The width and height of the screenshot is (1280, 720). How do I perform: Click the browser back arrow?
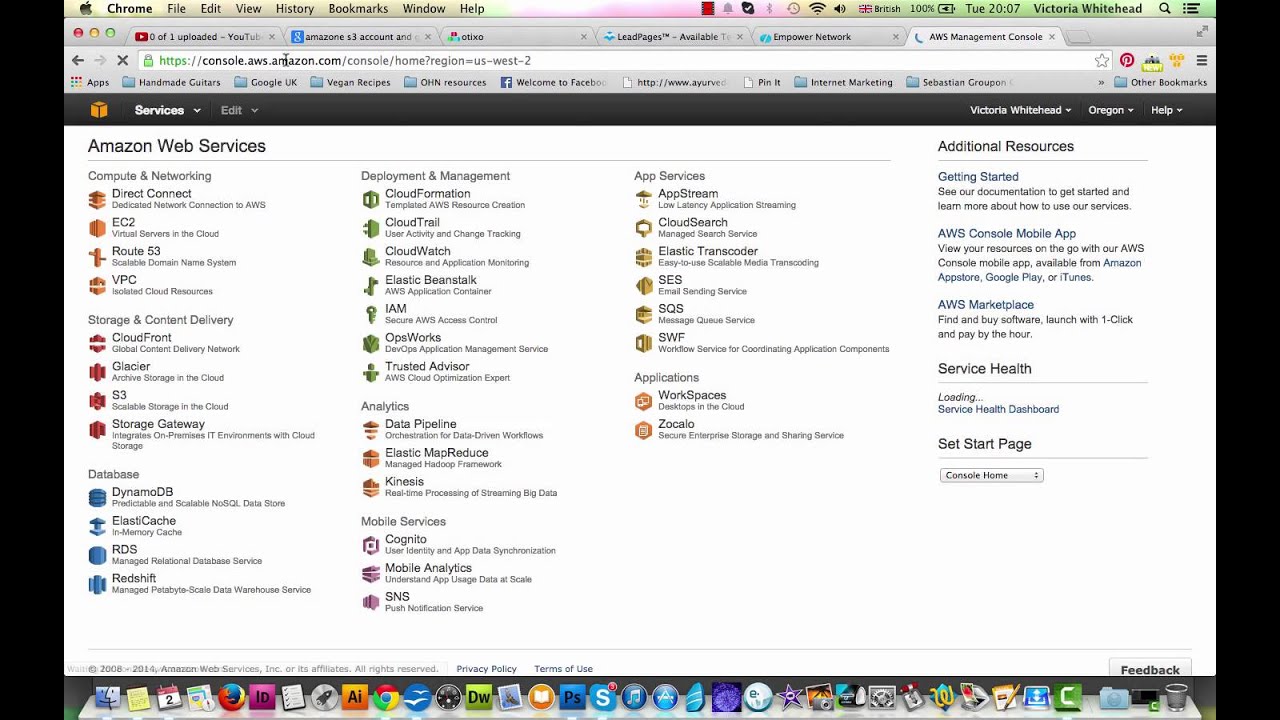78,61
